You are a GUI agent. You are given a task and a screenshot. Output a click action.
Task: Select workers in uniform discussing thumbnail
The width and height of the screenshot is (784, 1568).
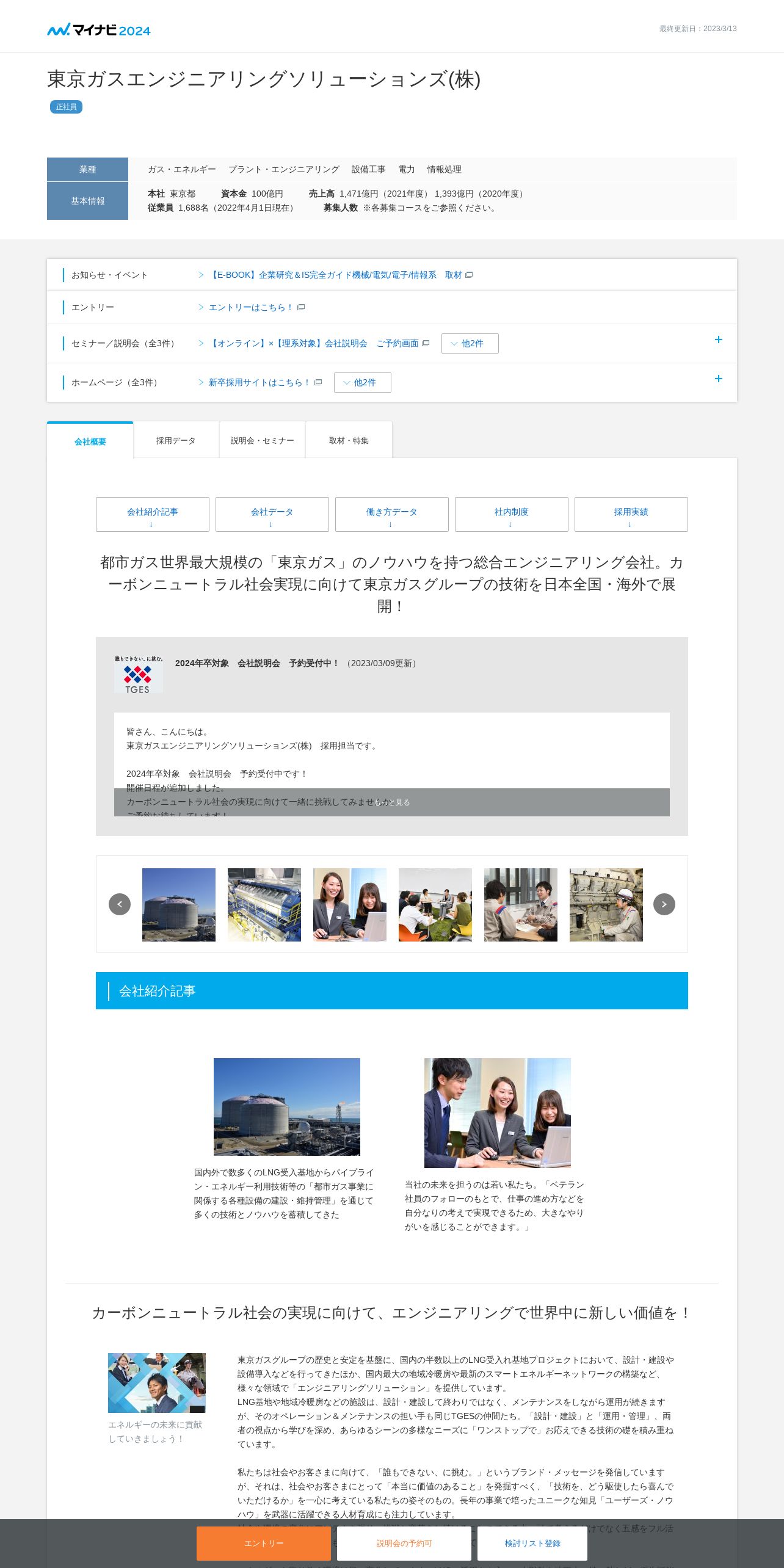pyautogui.click(x=521, y=905)
